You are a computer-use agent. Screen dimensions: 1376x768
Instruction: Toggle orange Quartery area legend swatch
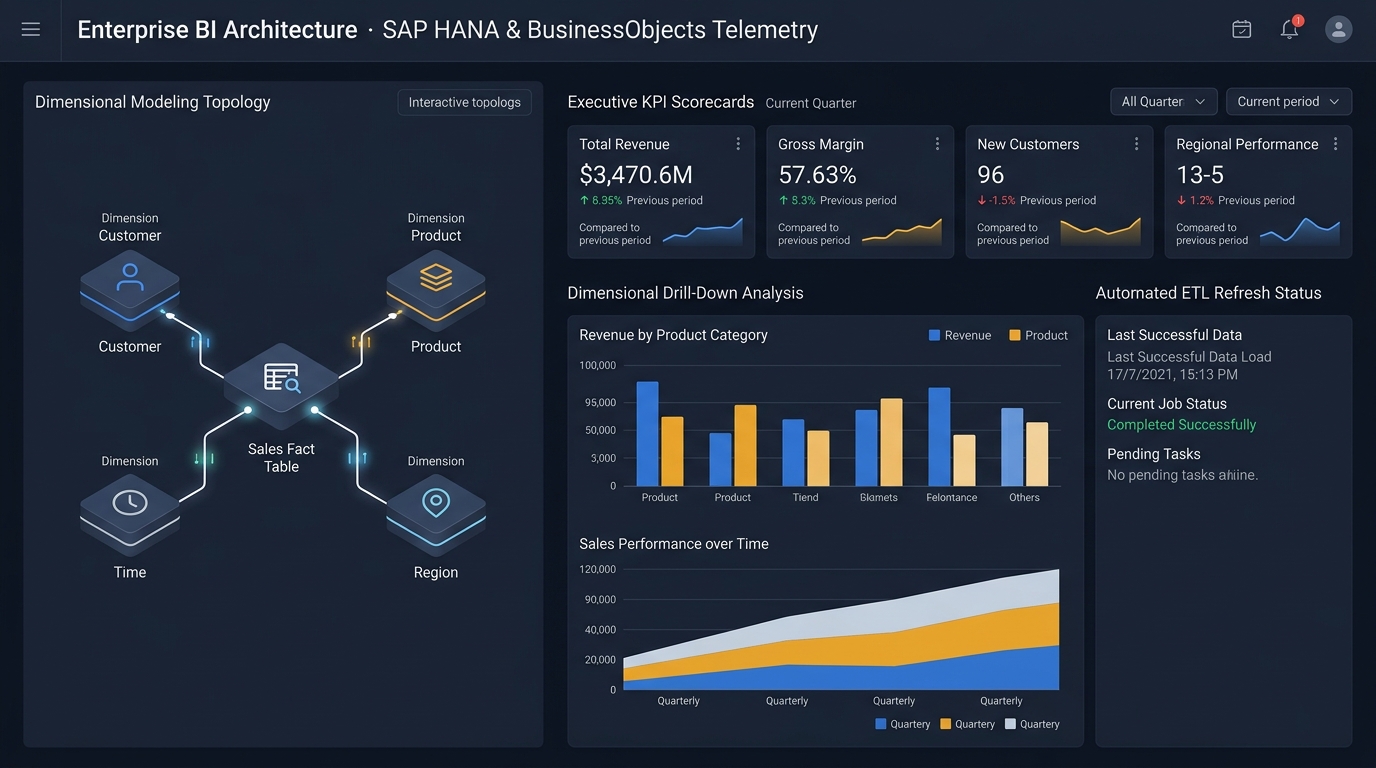click(946, 724)
